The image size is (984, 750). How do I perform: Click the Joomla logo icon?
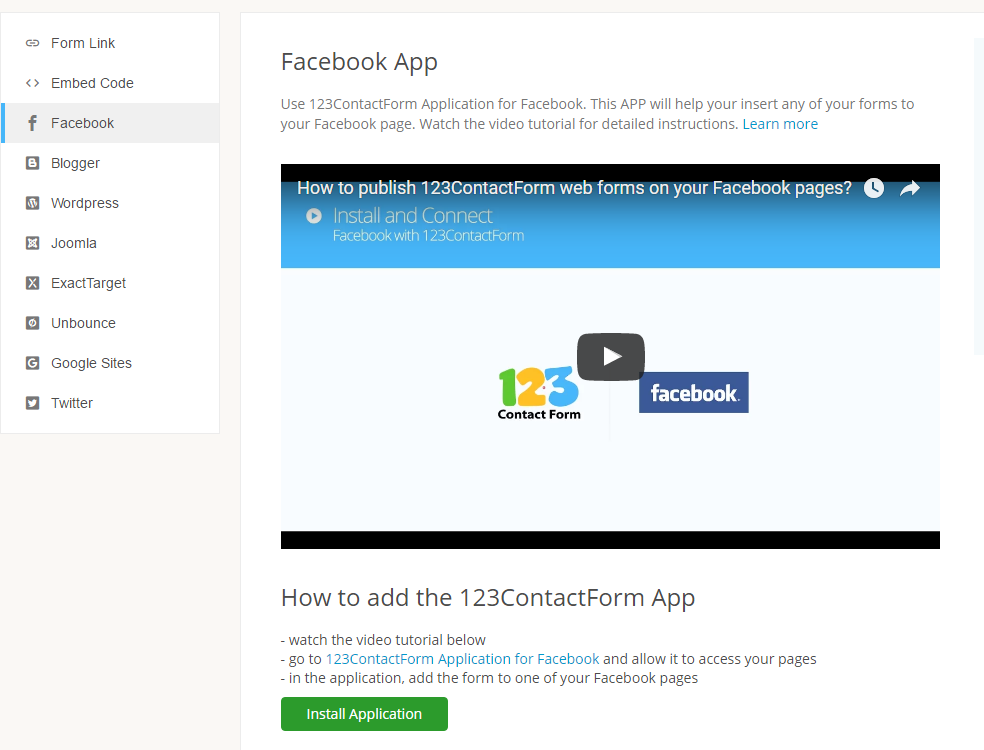pyautogui.click(x=32, y=243)
